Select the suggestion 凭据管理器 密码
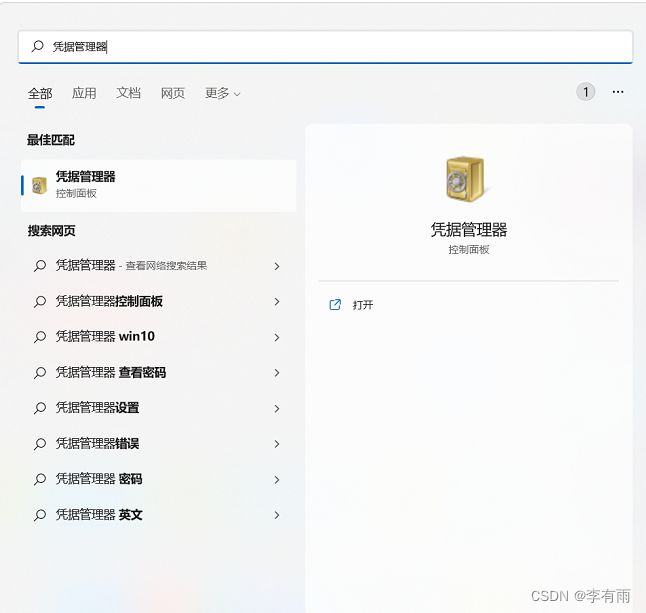 pos(159,479)
